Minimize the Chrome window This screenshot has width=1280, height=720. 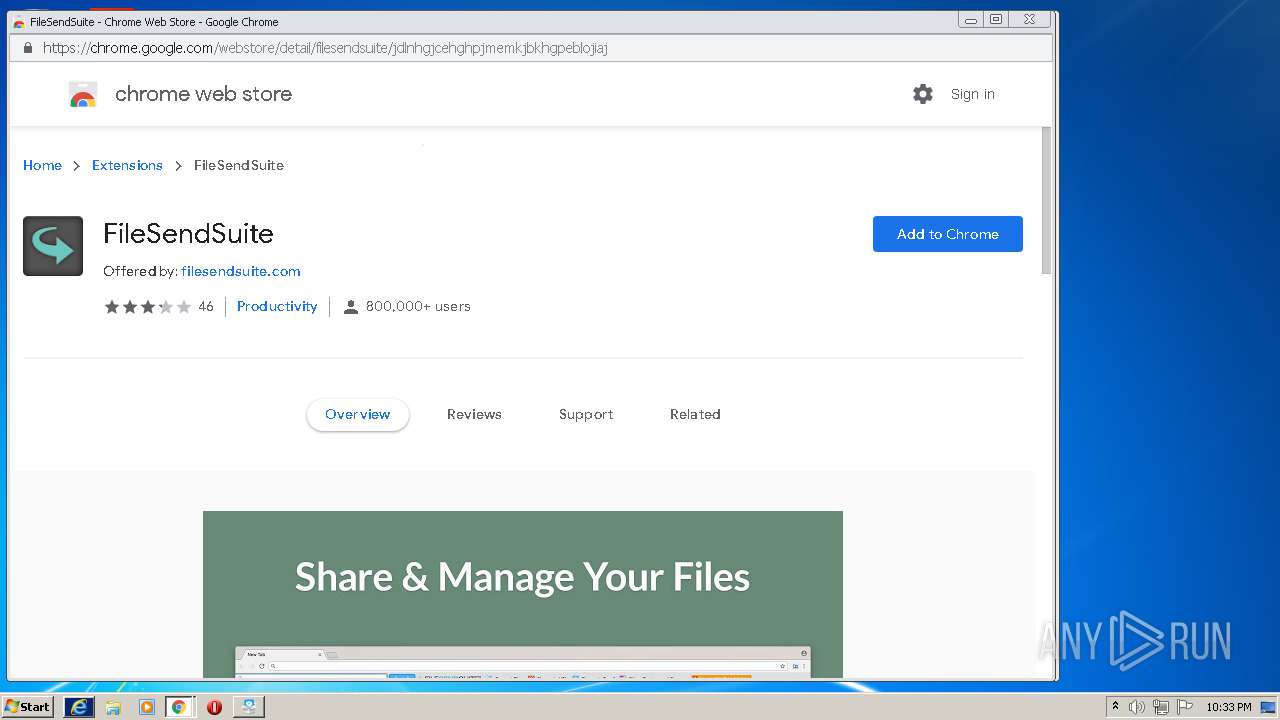coord(970,19)
